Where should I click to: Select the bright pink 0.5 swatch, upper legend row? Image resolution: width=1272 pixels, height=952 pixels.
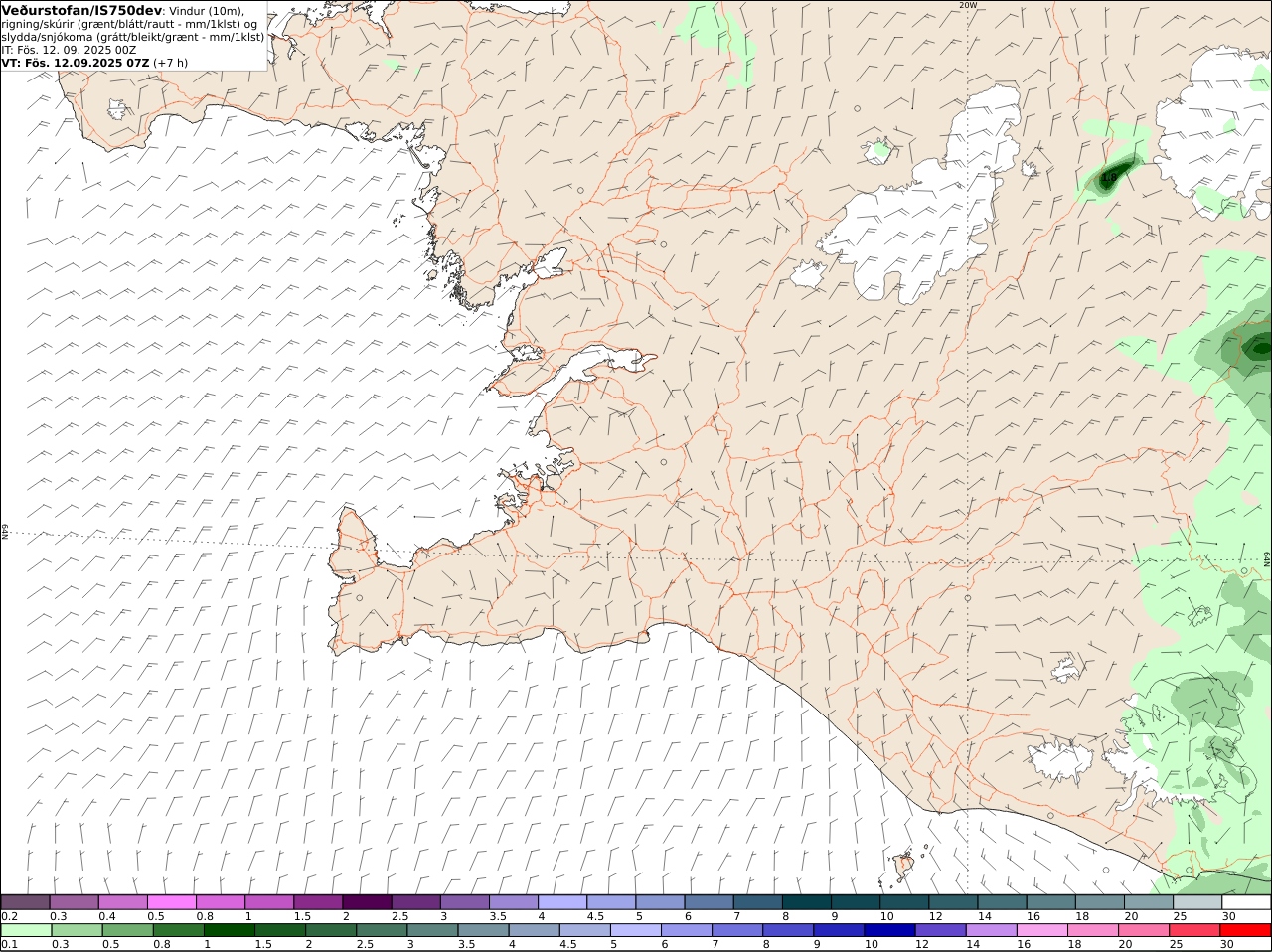point(172,902)
